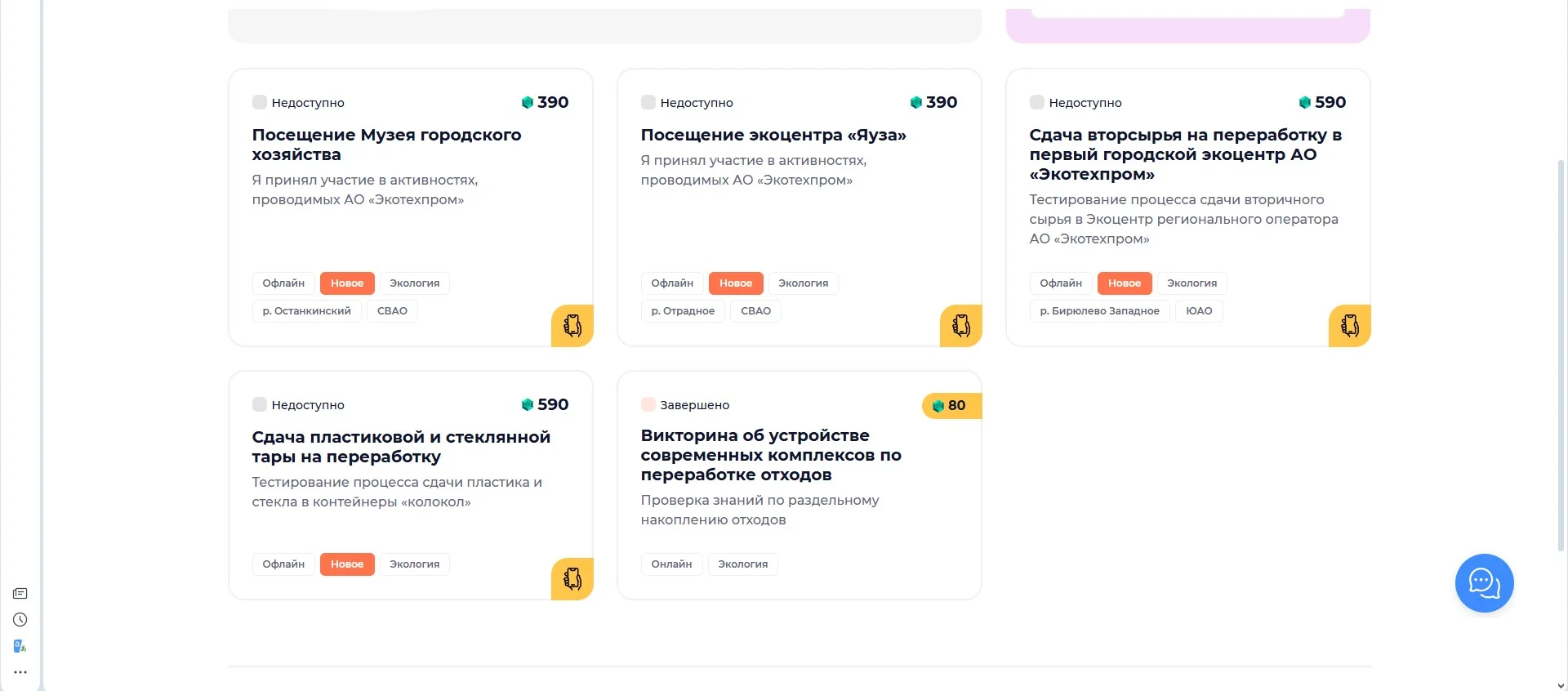
Task: Open the sidebar history clock icon
Action: point(20,620)
